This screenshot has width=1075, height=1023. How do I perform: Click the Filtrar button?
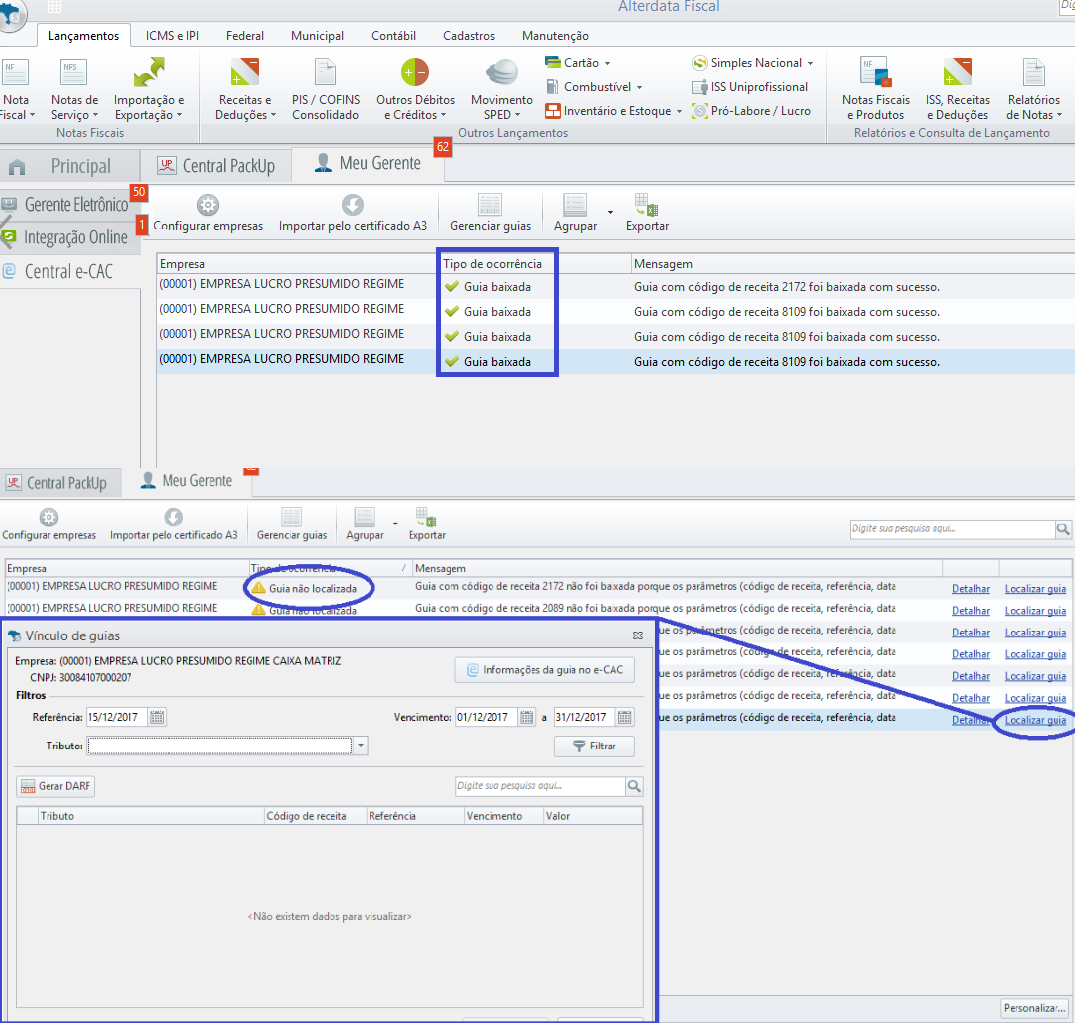click(594, 746)
